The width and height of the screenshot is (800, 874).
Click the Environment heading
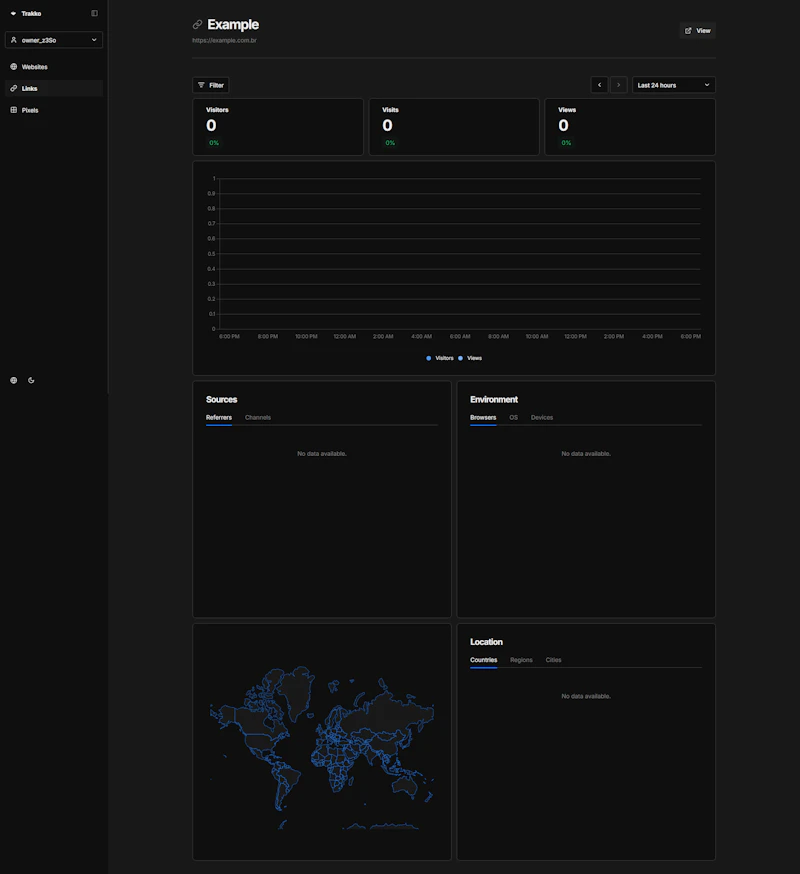click(x=494, y=400)
